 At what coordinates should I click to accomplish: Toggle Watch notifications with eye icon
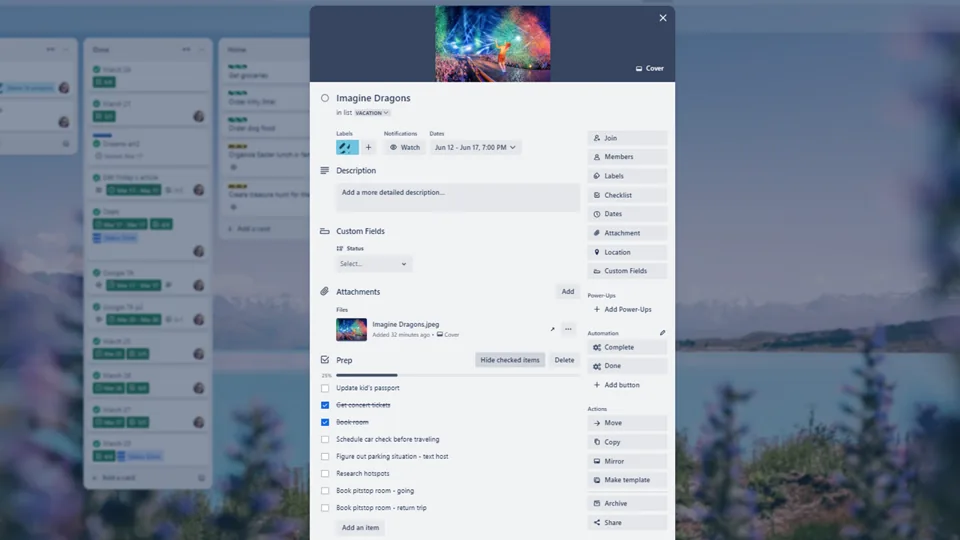click(x=405, y=147)
